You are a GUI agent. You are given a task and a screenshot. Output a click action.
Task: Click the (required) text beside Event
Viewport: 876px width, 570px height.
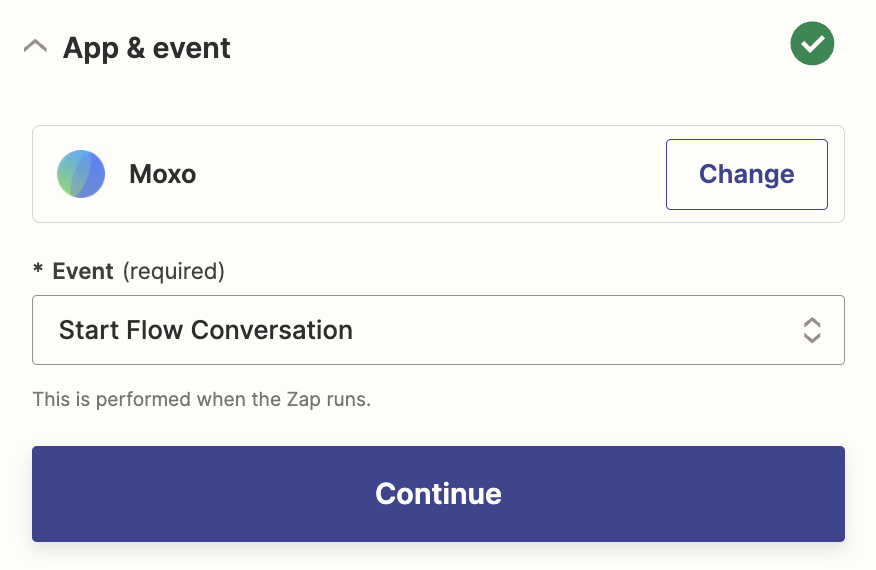174,271
